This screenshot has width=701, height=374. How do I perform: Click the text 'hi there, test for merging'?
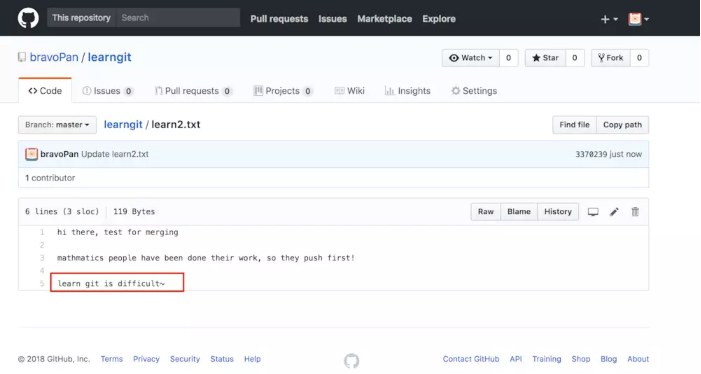pos(118,232)
